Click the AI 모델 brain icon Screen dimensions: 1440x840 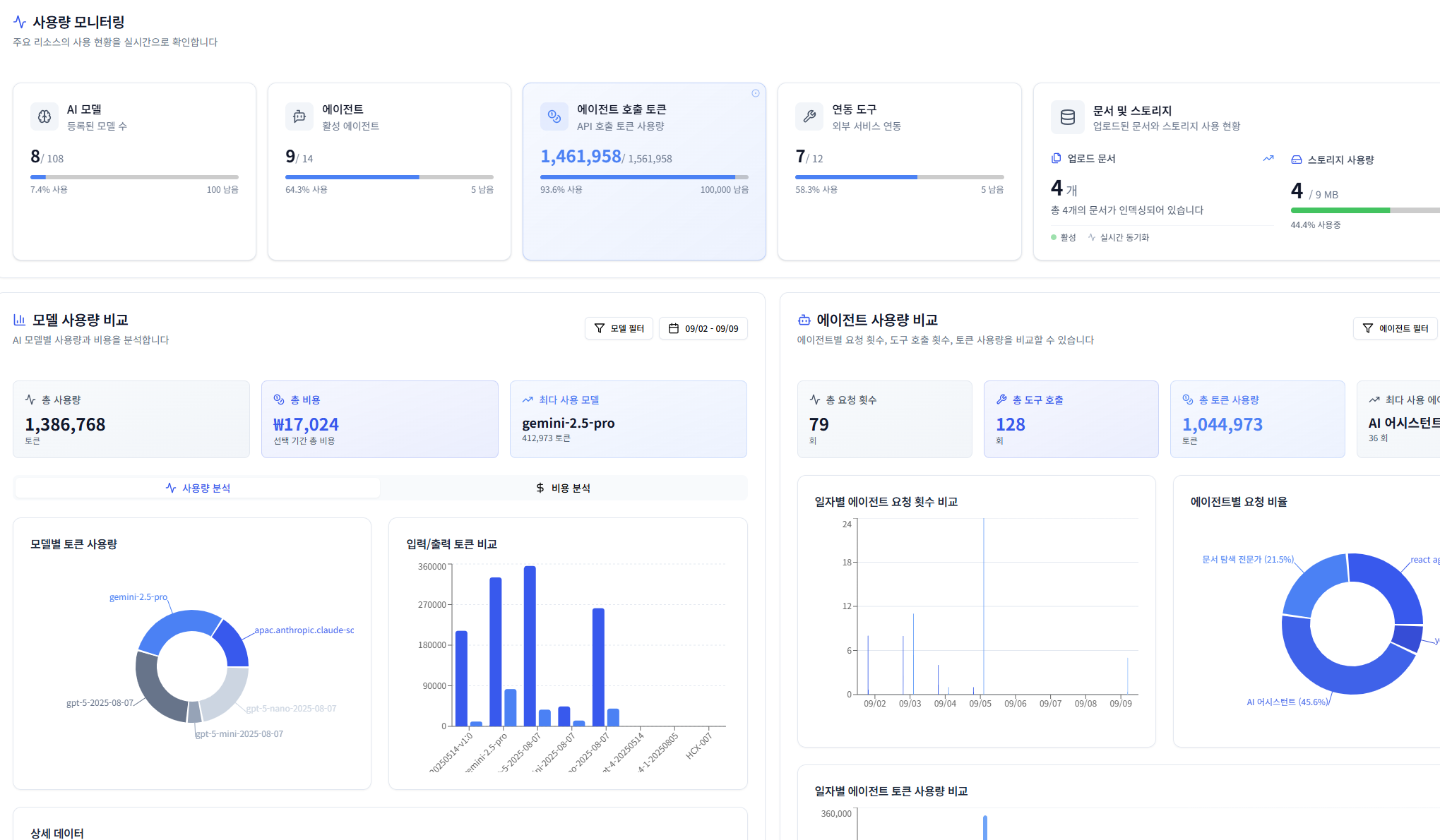44,116
